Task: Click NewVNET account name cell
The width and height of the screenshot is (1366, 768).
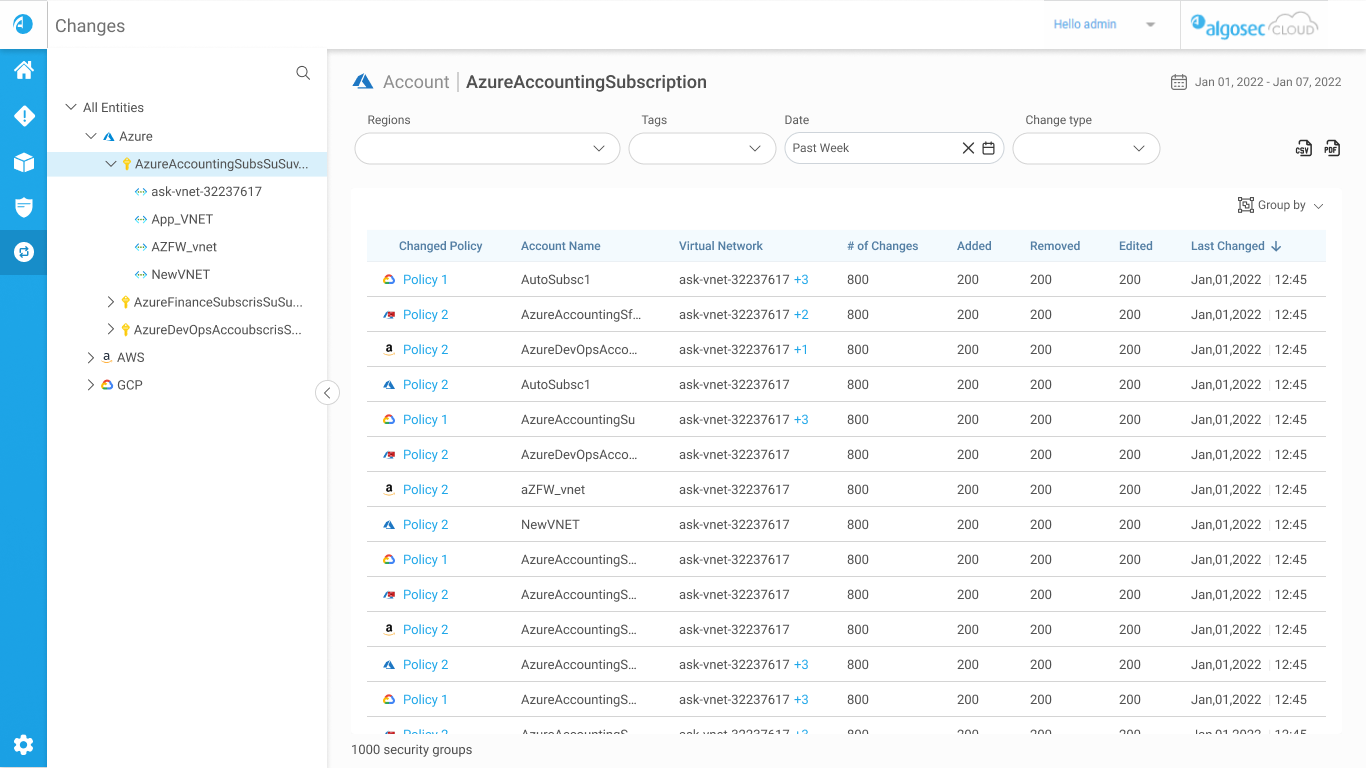Action: (550, 525)
